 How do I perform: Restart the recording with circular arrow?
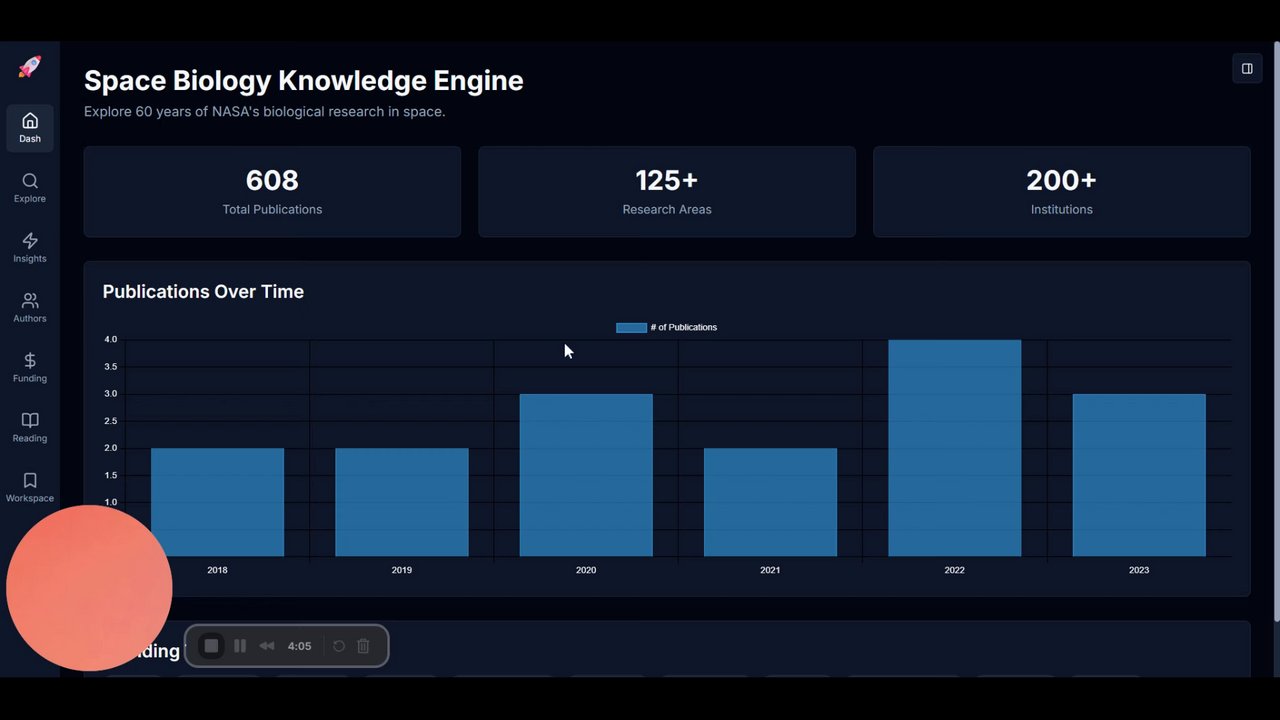pos(339,646)
